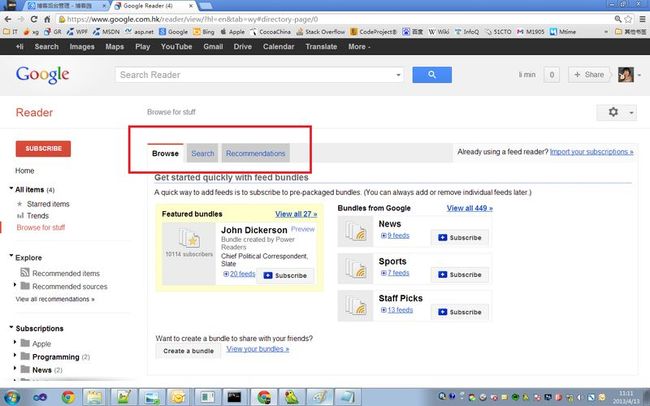Click the John Dickerson bundle thumbnail
Screen dimensions: 650x406
pos(189,254)
